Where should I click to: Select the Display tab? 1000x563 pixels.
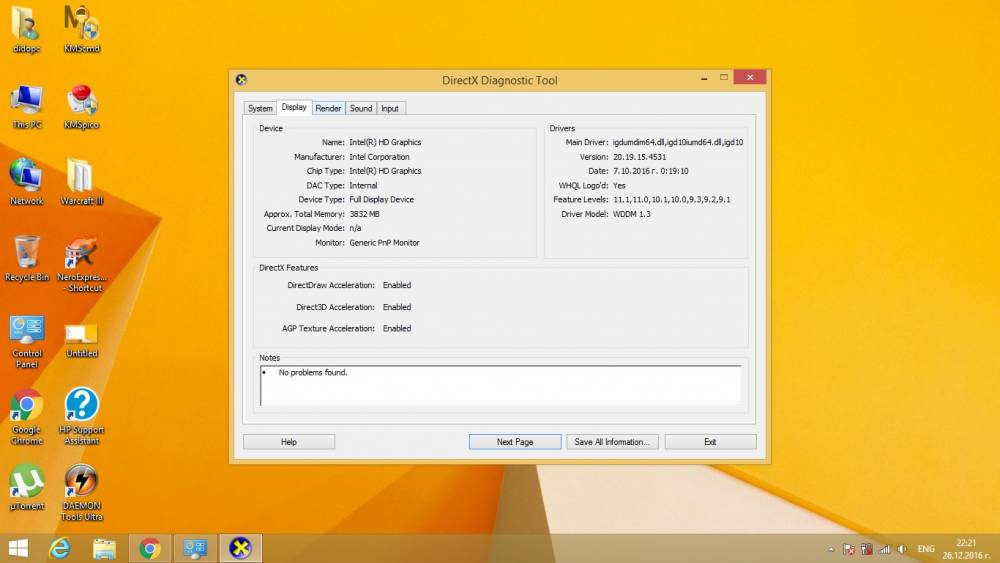point(294,107)
